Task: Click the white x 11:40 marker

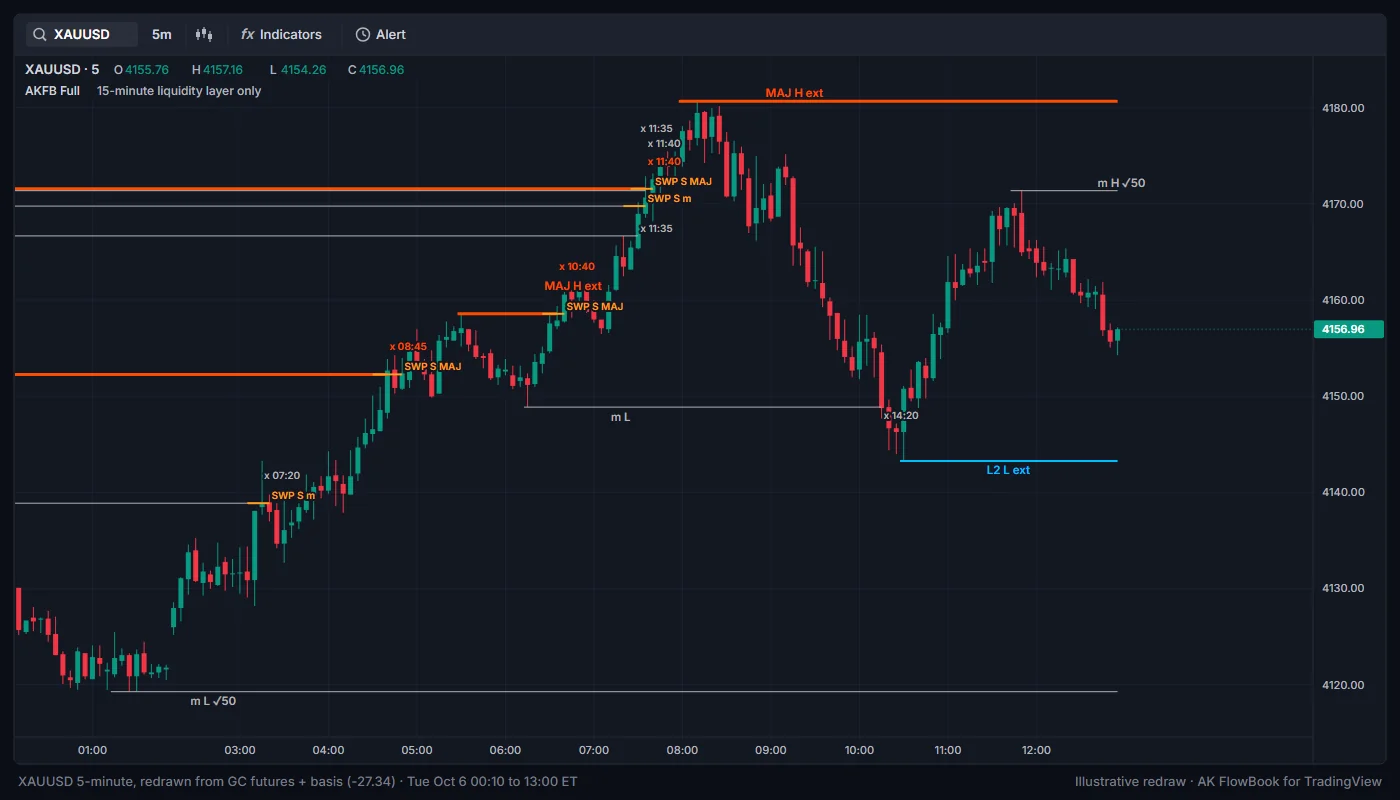Action: coord(664,143)
